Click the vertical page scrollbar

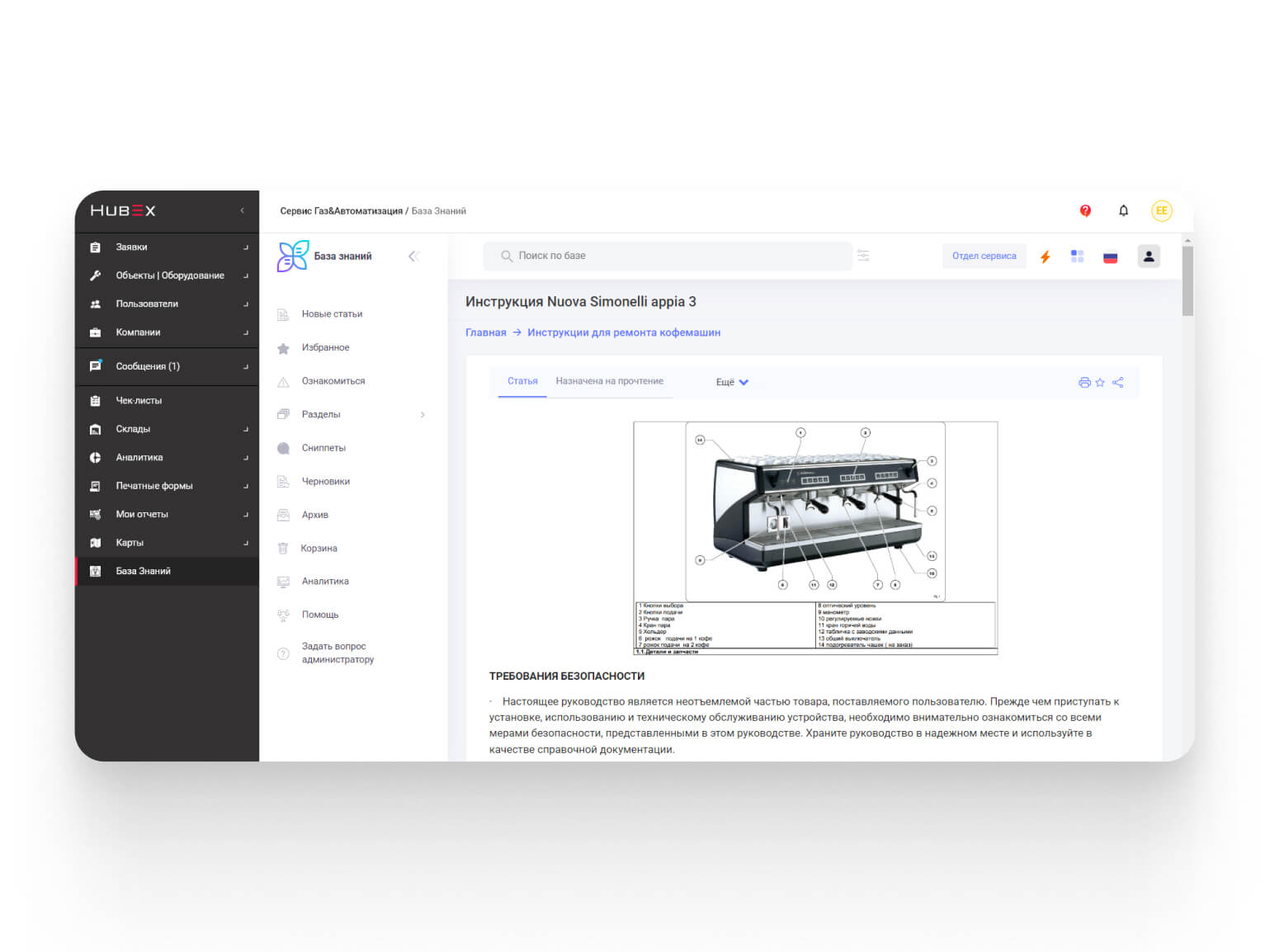click(x=1187, y=280)
